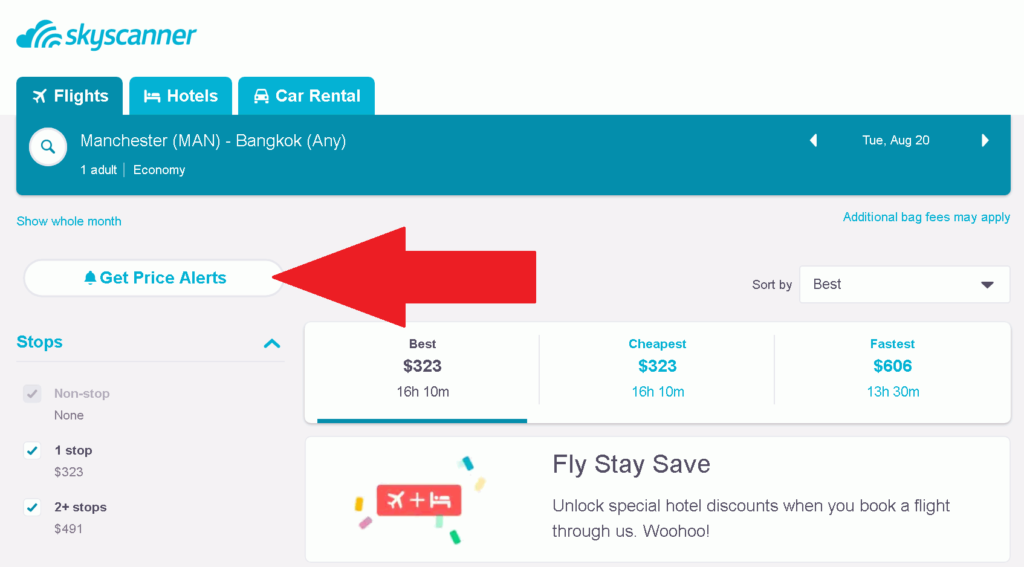Click the airplane icon on Flights tab
The image size is (1024, 567).
pyautogui.click(x=40, y=97)
